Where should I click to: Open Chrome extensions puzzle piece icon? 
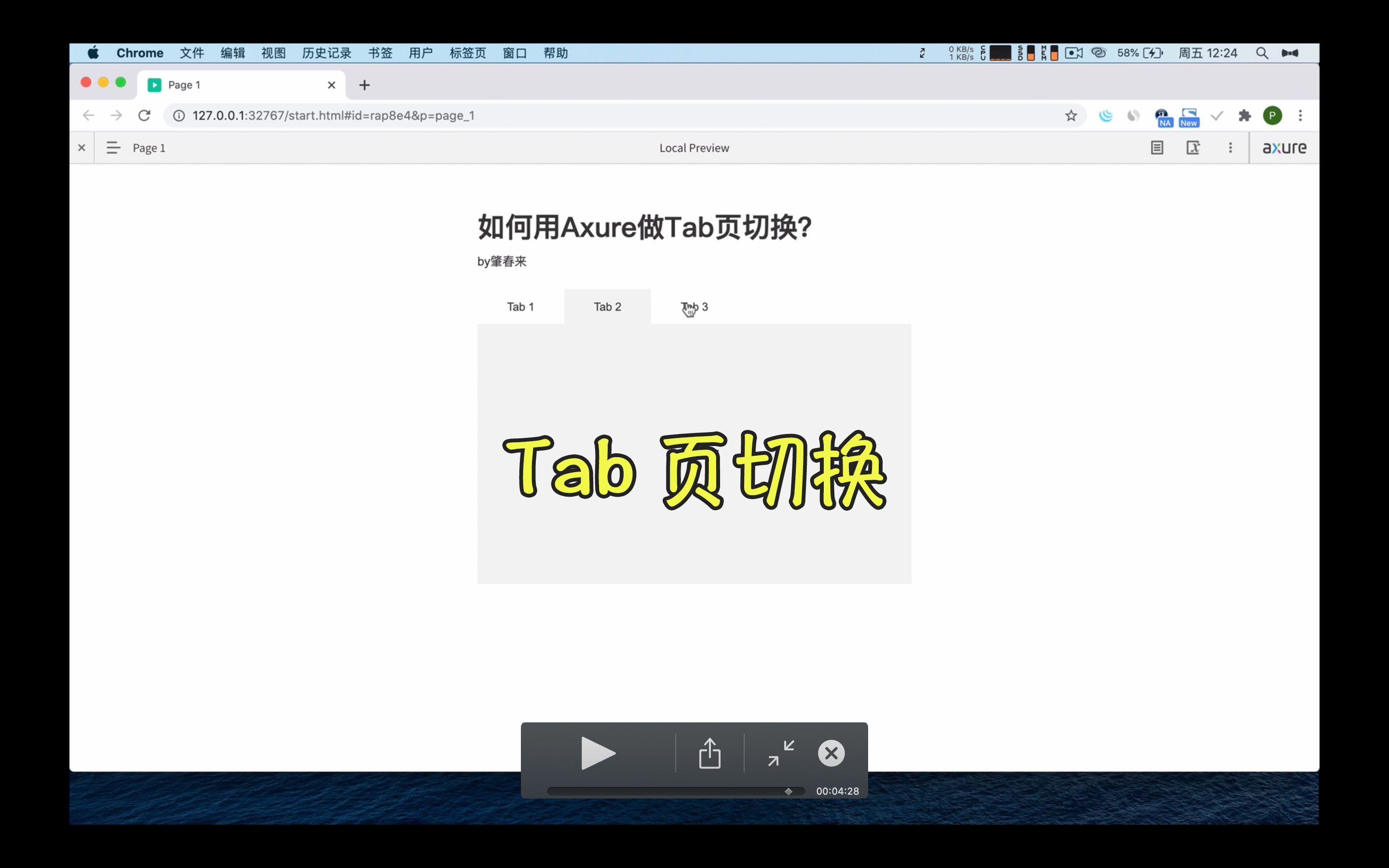click(1244, 115)
